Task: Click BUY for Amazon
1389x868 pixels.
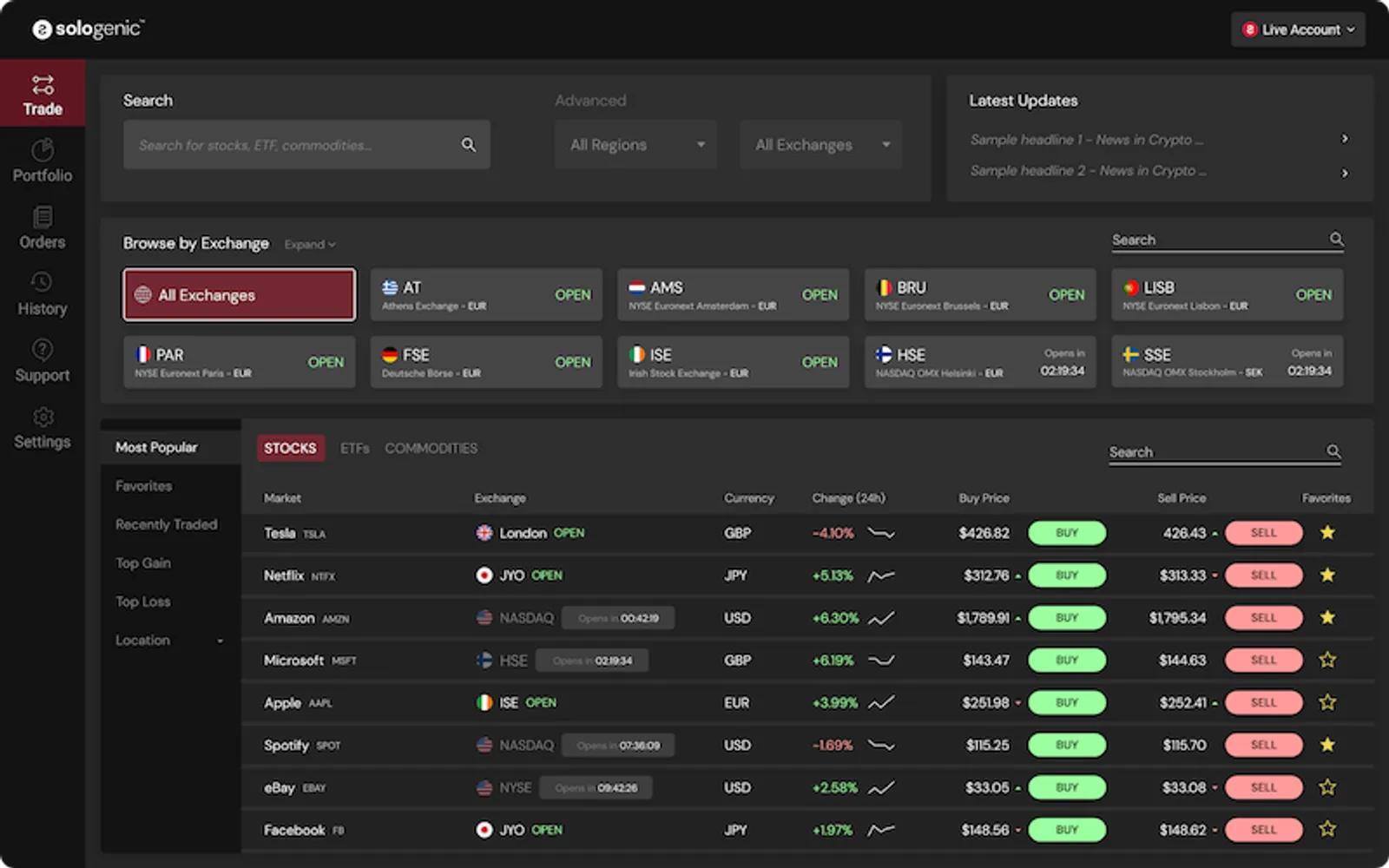Action: (x=1067, y=618)
